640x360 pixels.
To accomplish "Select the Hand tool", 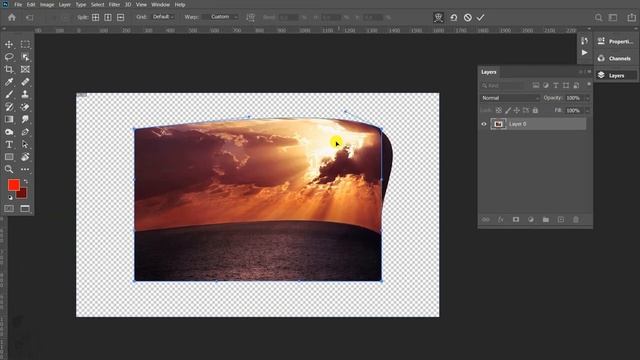I will [25, 157].
